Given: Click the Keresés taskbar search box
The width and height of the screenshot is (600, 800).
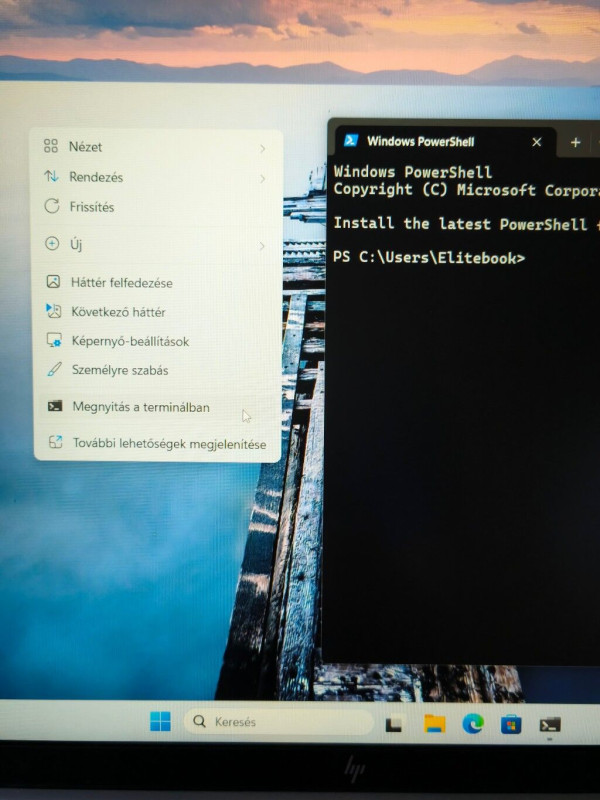Looking at the screenshot, I should click(x=278, y=721).
